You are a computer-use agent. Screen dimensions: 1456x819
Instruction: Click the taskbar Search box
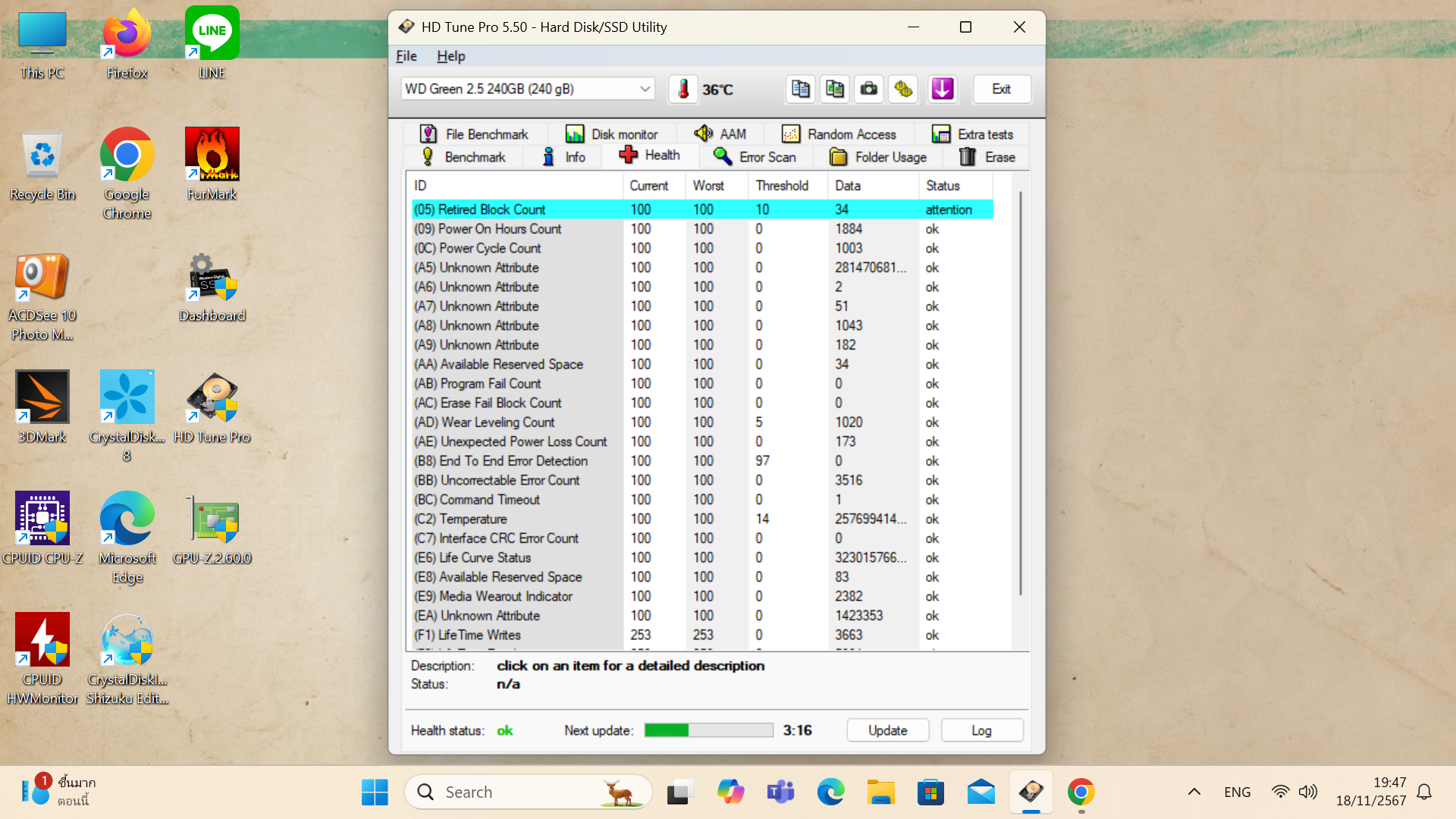tap(529, 792)
